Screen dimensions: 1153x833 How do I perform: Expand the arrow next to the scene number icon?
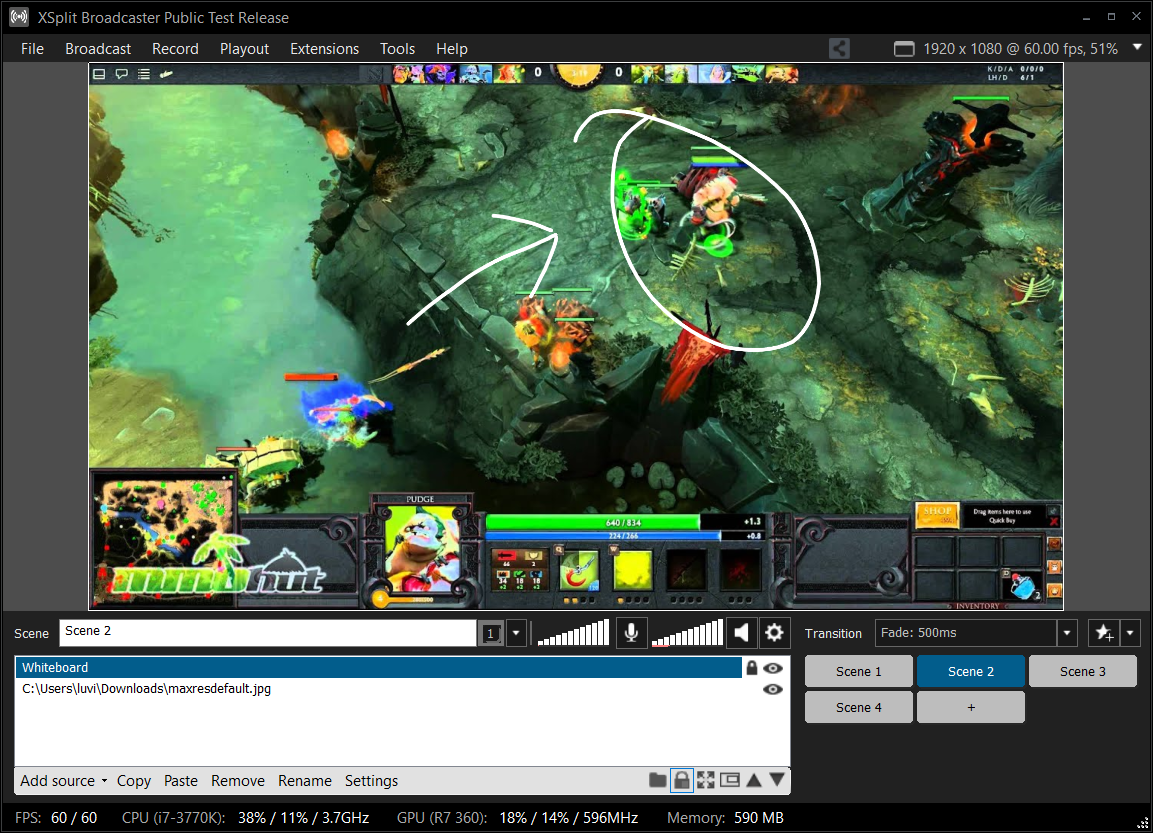coord(516,633)
